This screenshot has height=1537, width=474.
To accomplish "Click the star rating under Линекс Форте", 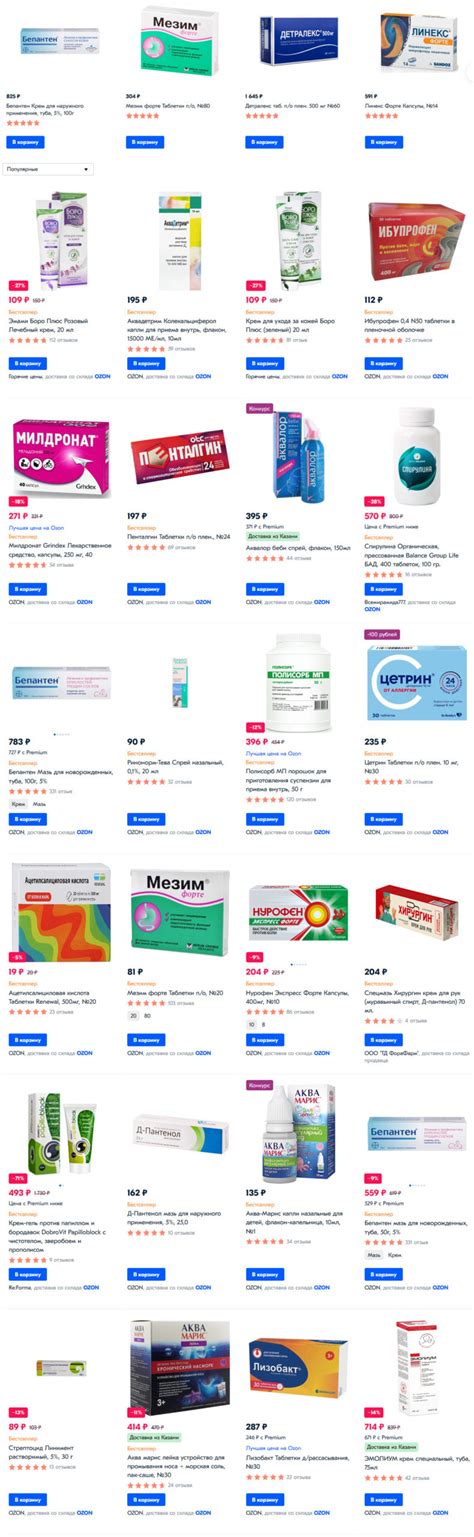I will click(x=383, y=116).
